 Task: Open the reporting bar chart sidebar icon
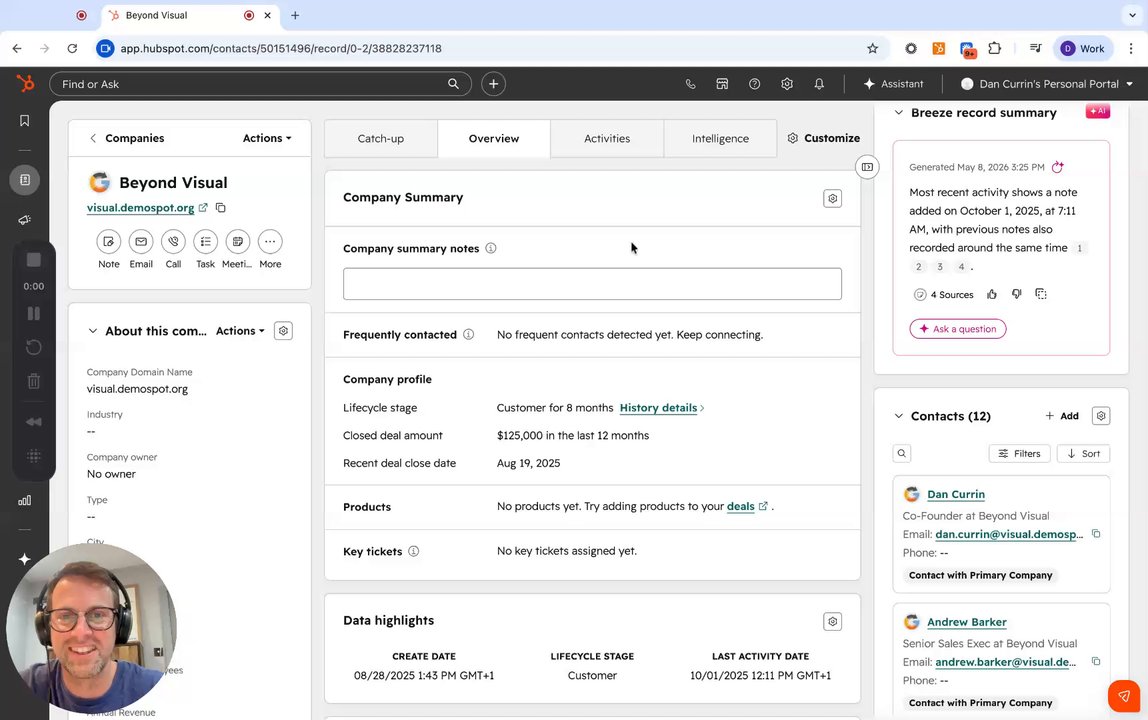coord(24,500)
